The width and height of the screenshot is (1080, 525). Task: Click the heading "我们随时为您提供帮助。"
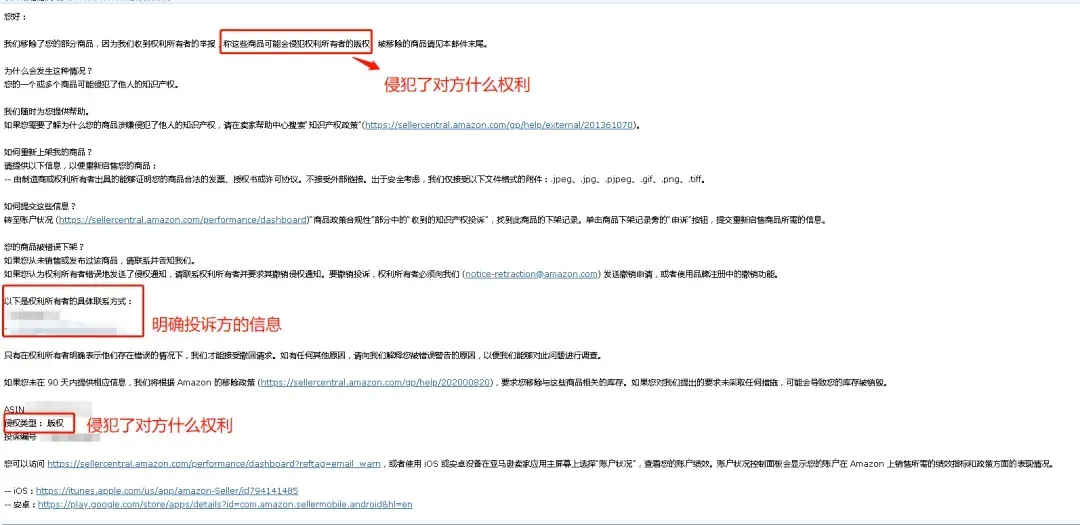pyautogui.click(x=47, y=112)
